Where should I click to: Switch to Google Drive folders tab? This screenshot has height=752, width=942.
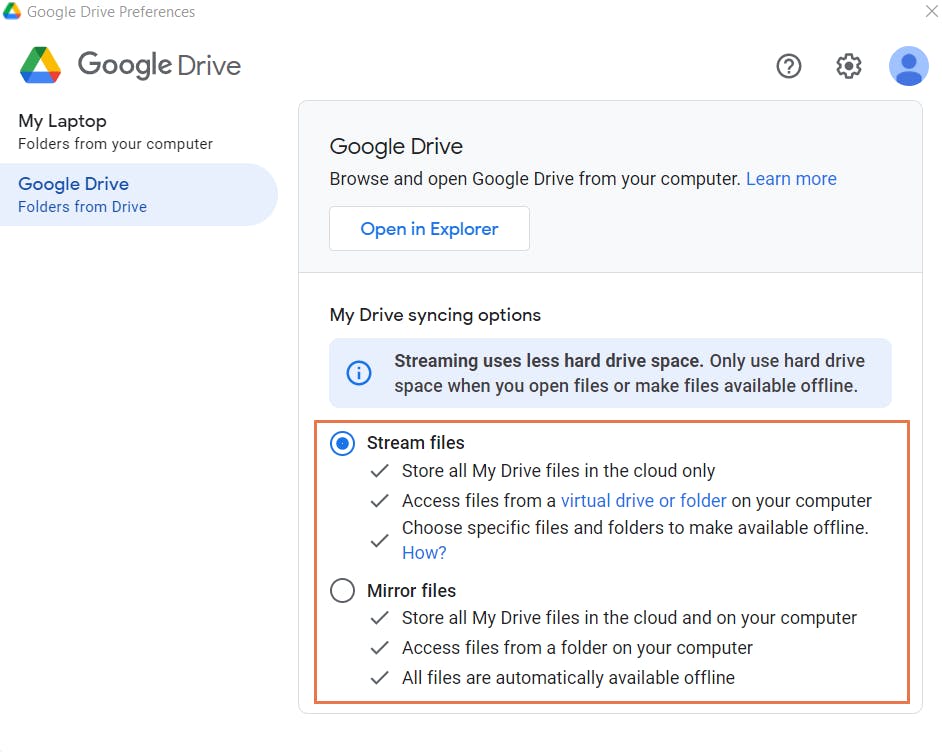[115, 194]
